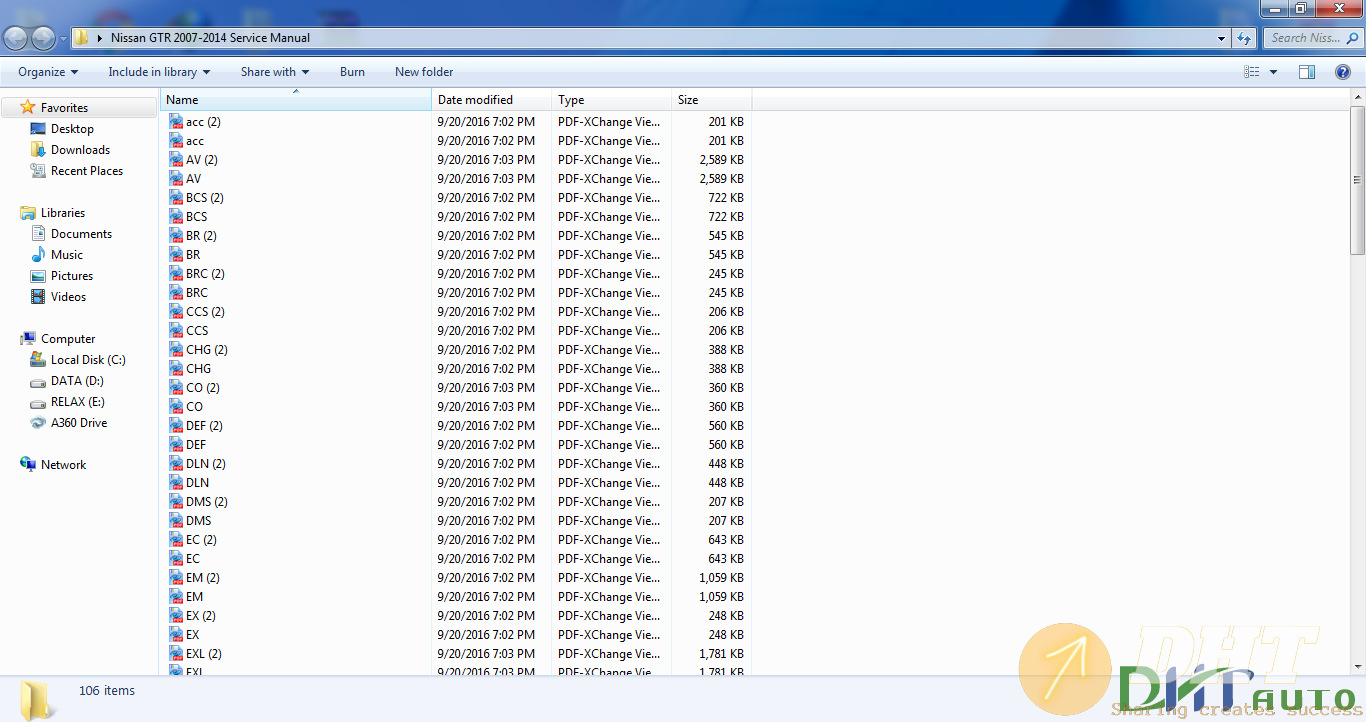Select the file named EC
Screen dimensions: 1366x722
pyautogui.click(x=193, y=559)
